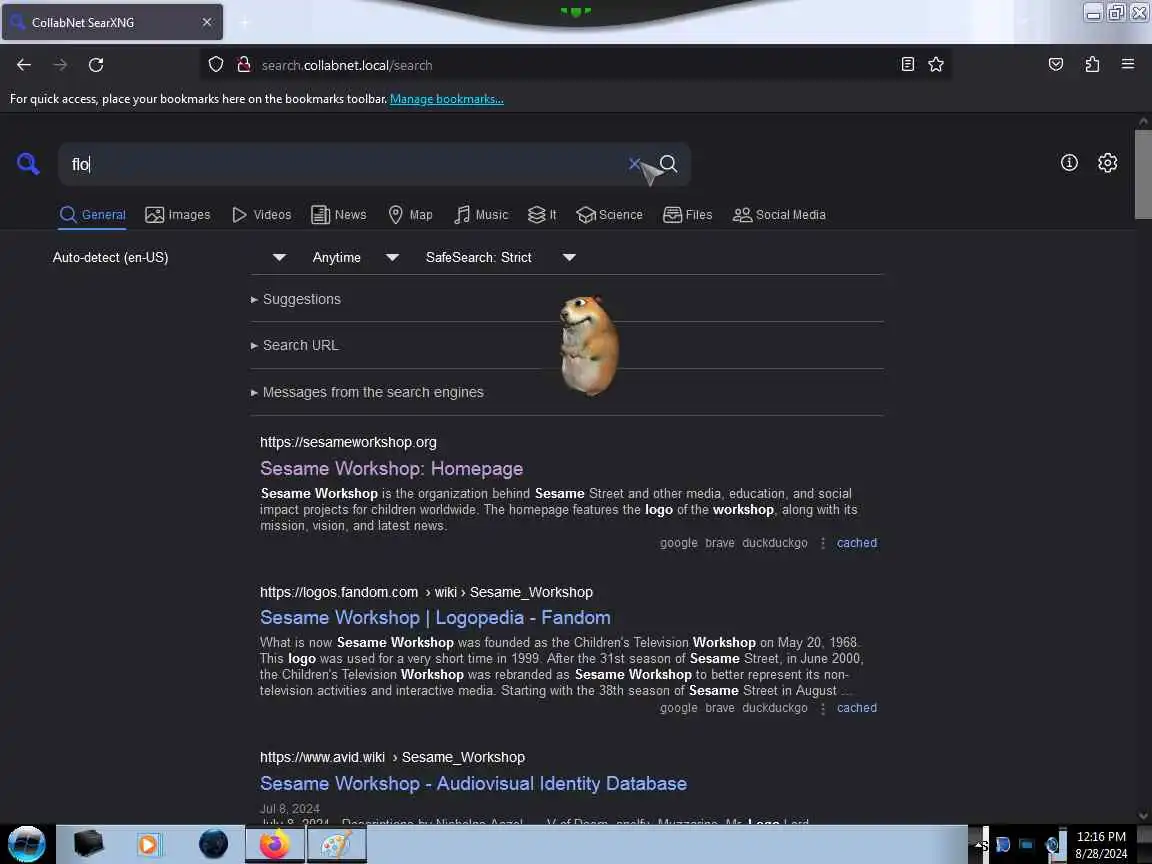The height and width of the screenshot is (864, 1152).
Task: Open Paint from the taskbar
Action: coord(336,844)
